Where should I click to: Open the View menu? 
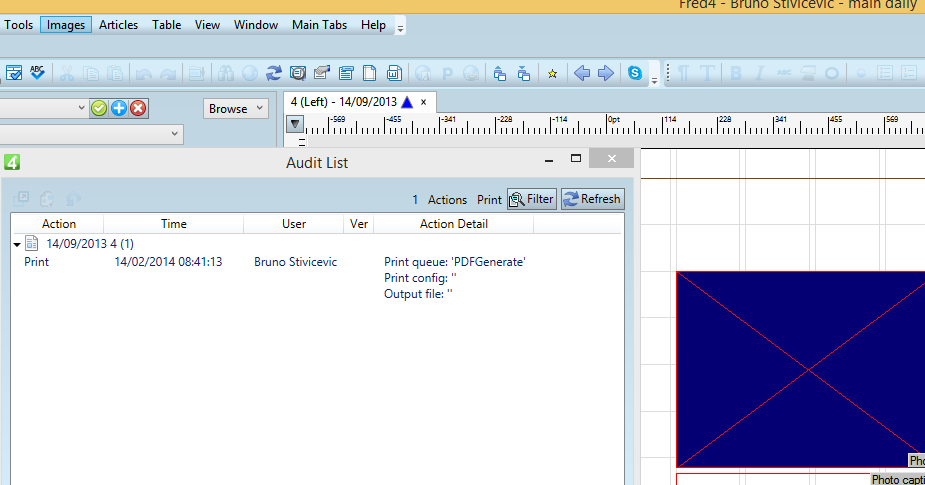(207, 25)
